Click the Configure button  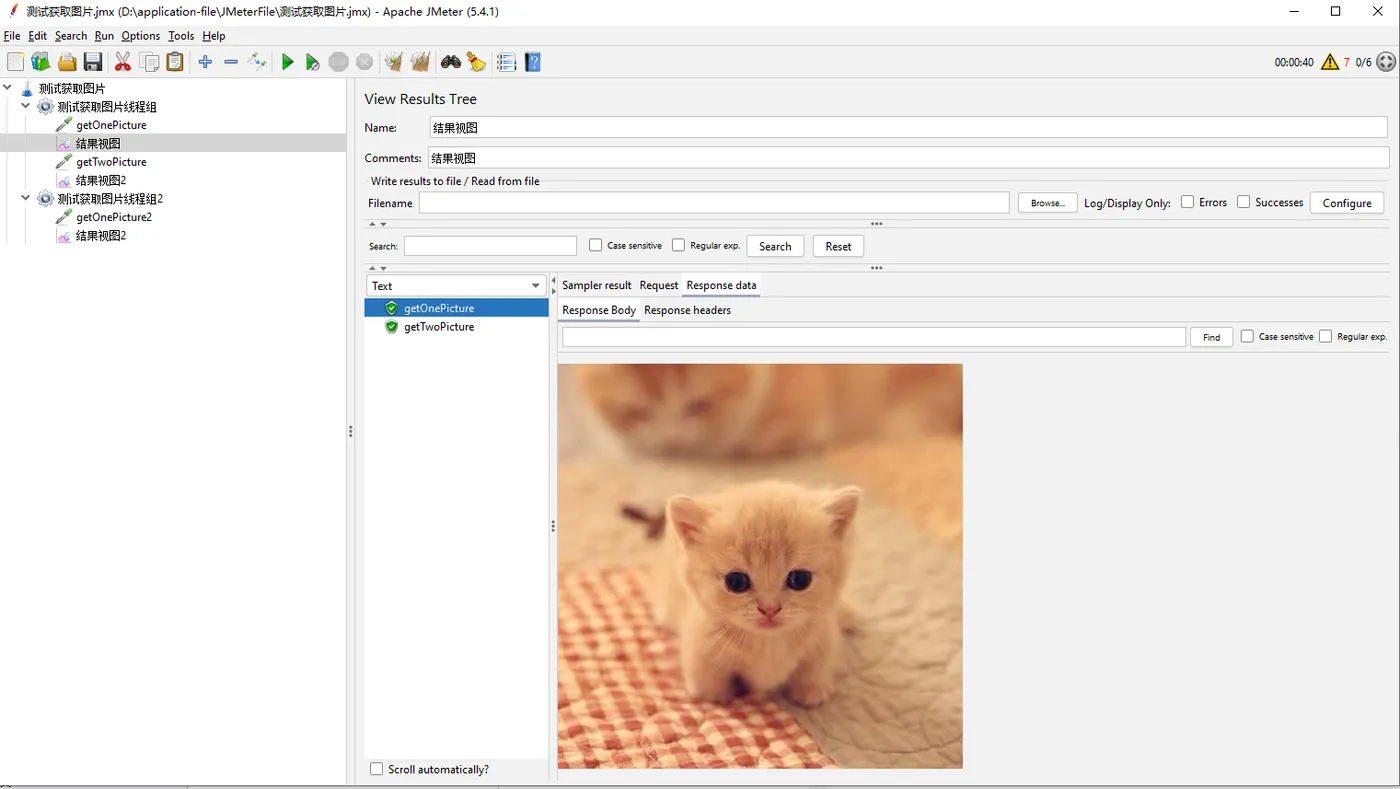tap(1347, 203)
